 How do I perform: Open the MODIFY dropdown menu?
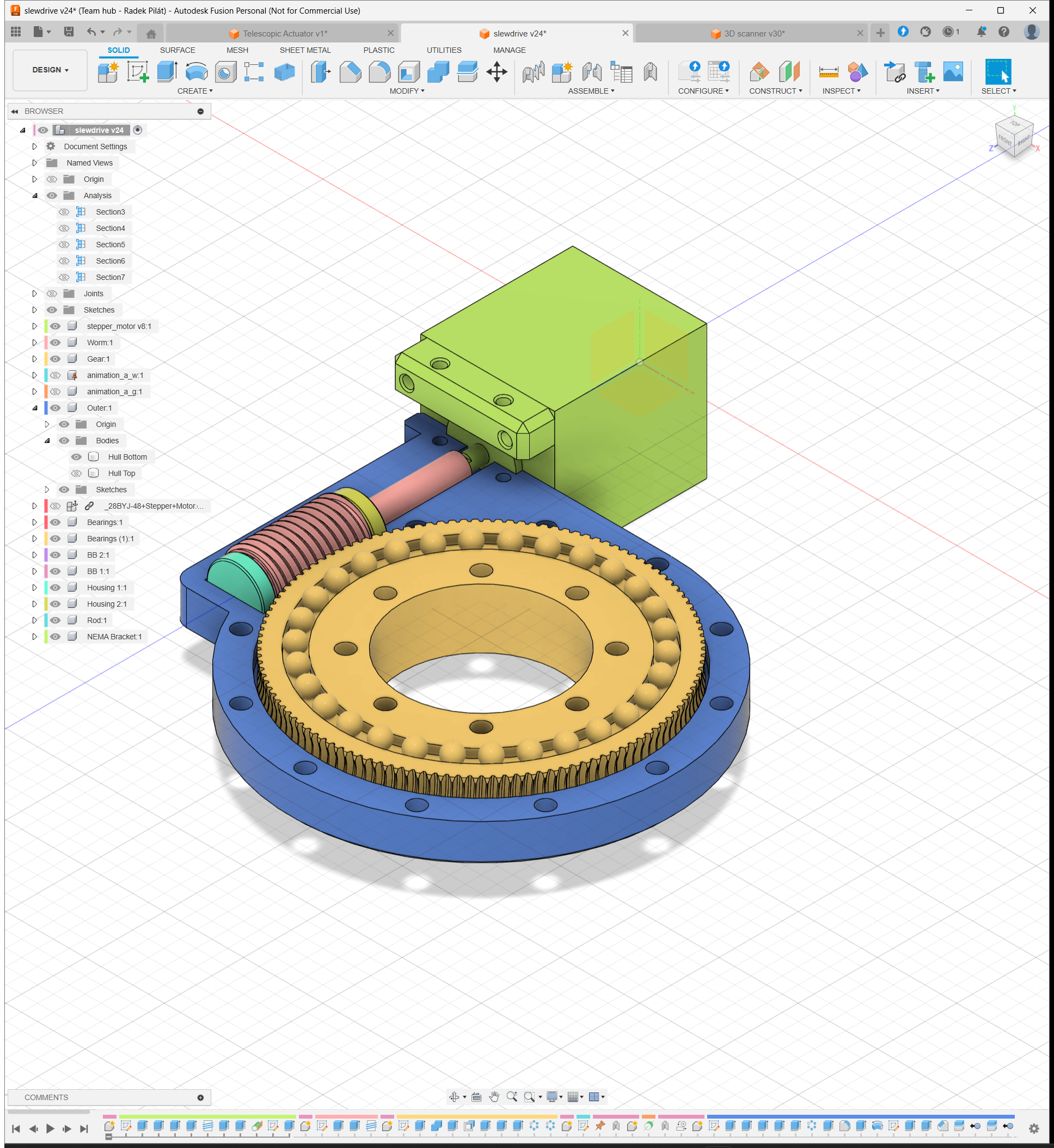click(407, 91)
